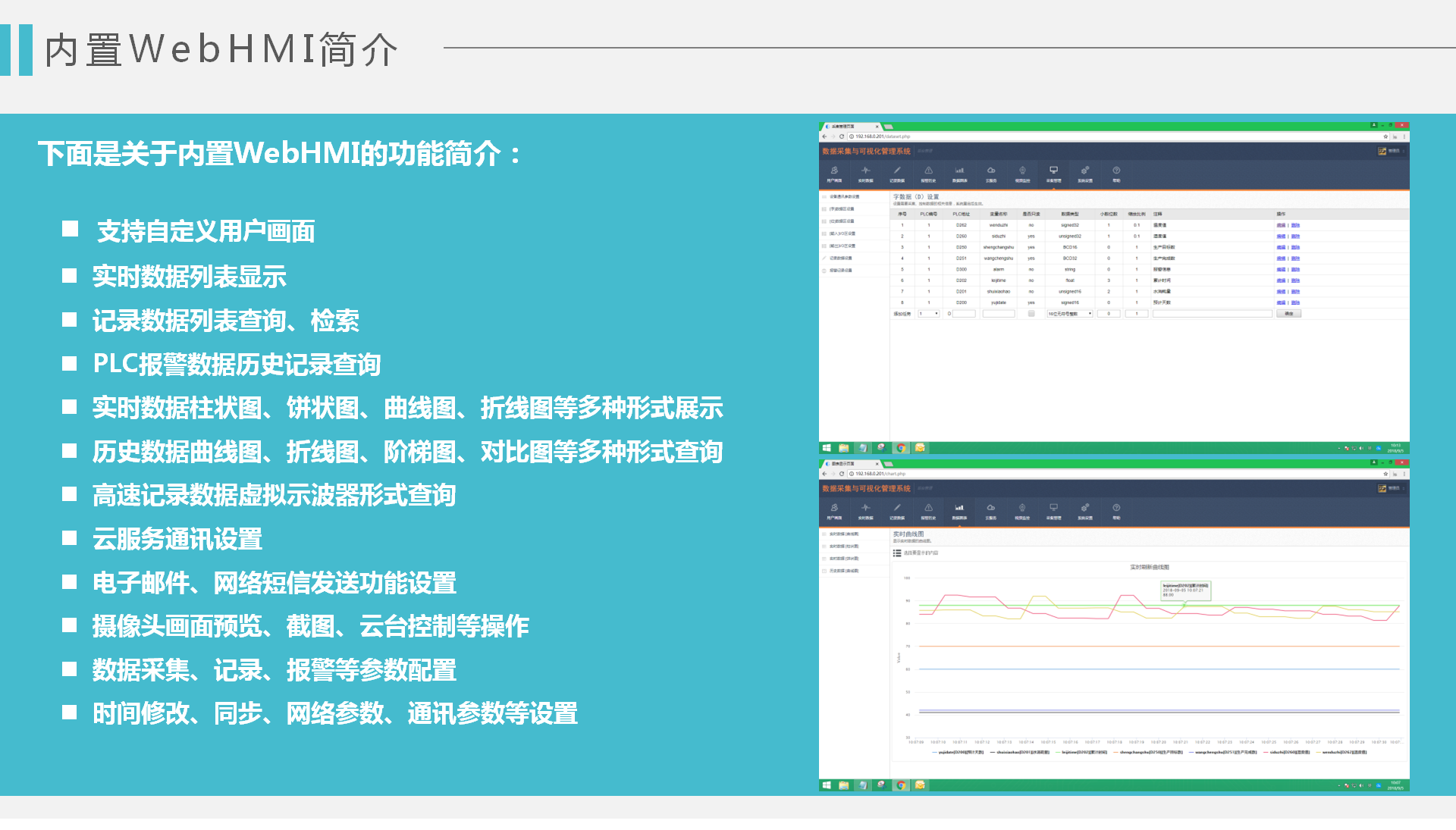1456x830 pixels.
Task: Select 记录数据设置 item in dataset sidebar
Action: pyautogui.click(x=840, y=258)
